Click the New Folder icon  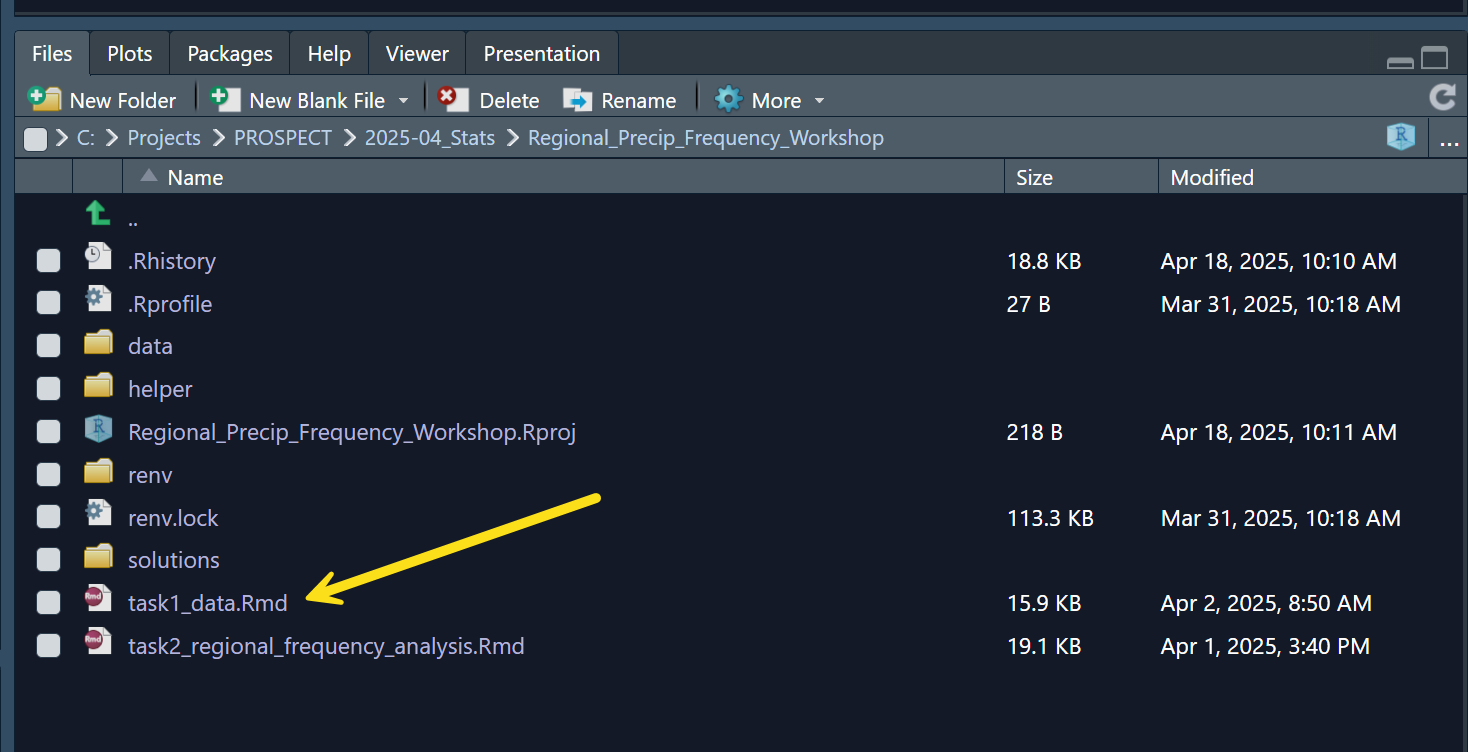click(45, 99)
